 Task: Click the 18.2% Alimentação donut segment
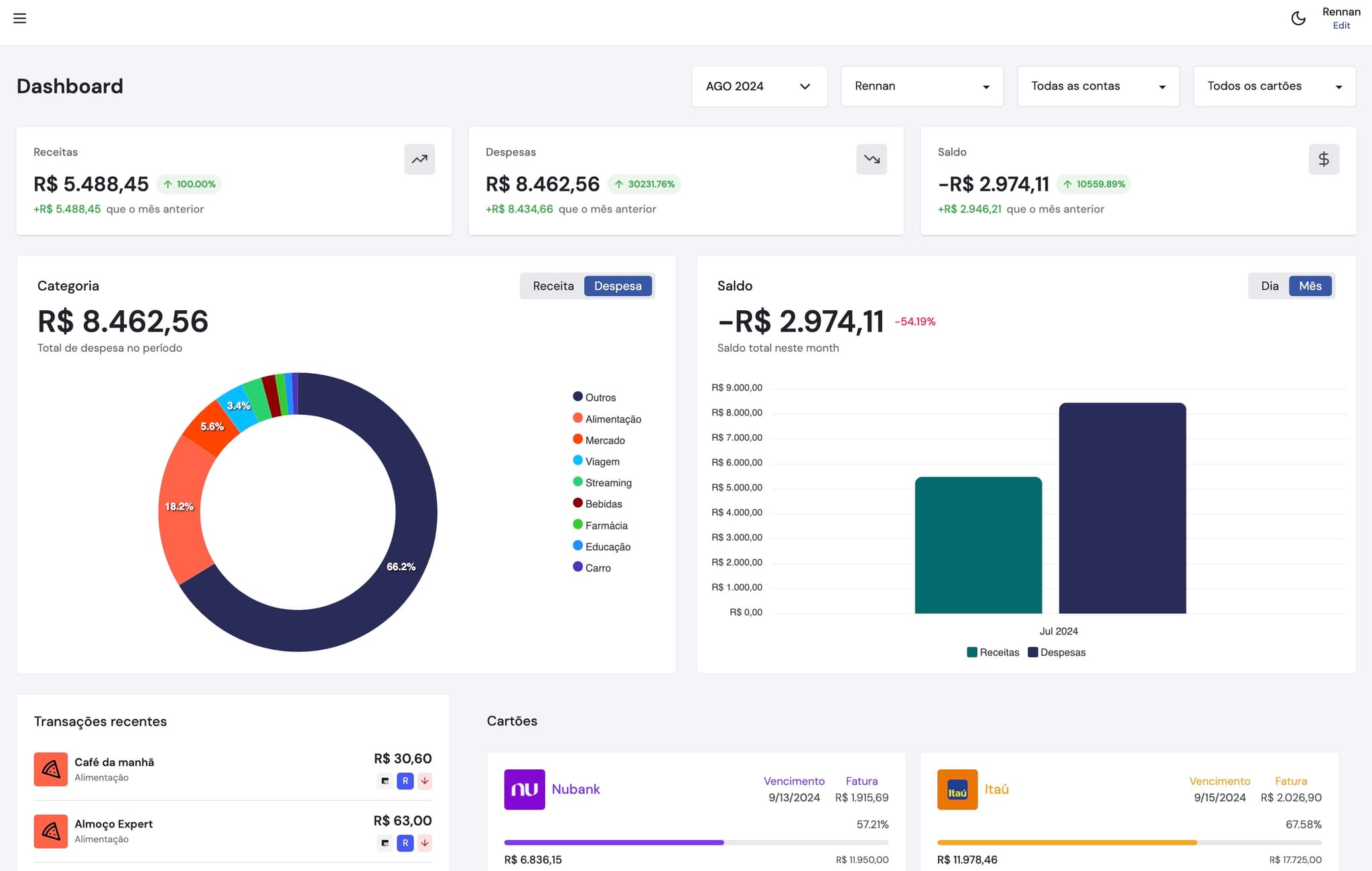(x=179, y=507)
